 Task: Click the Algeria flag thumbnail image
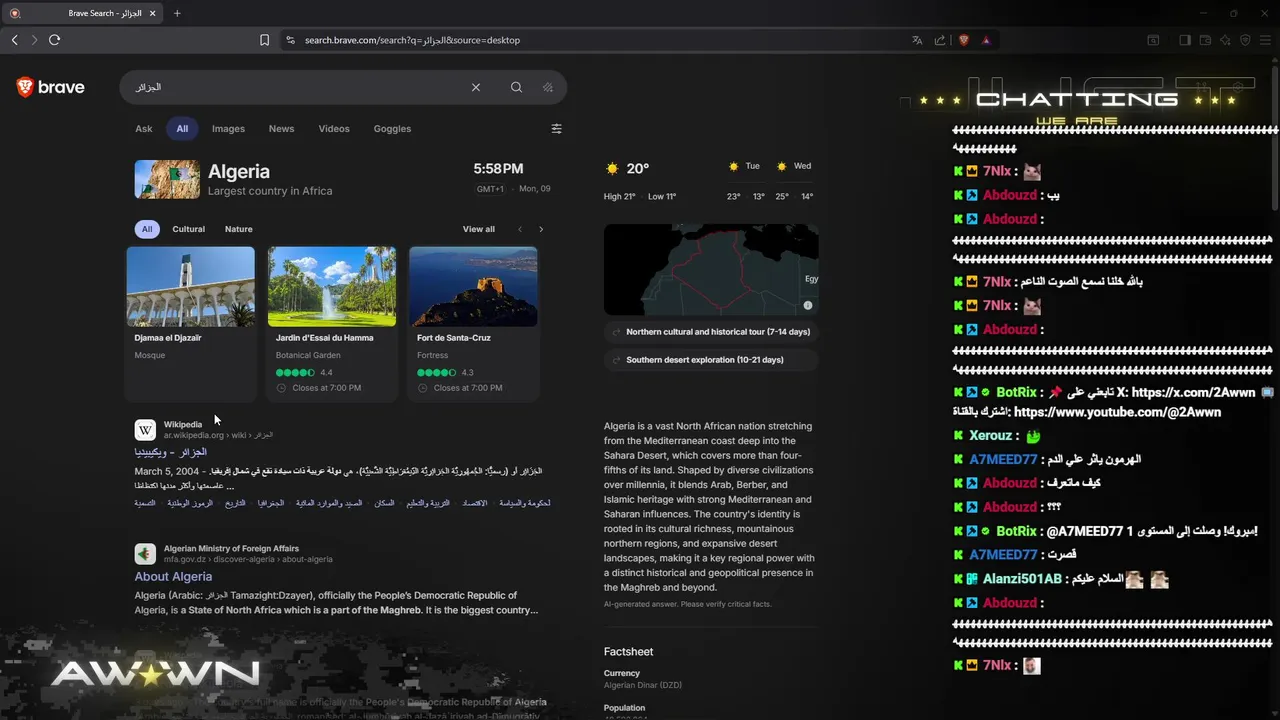point(167,179)
